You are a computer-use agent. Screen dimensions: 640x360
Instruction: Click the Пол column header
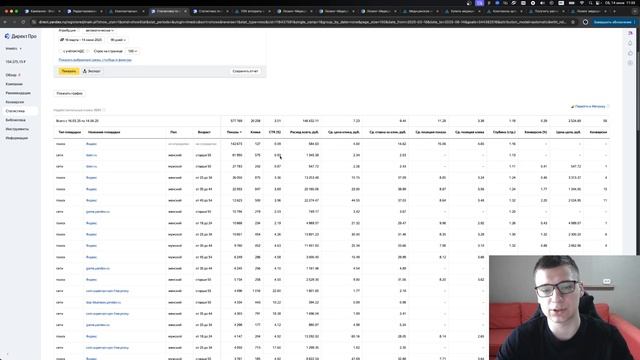point(173,132)
